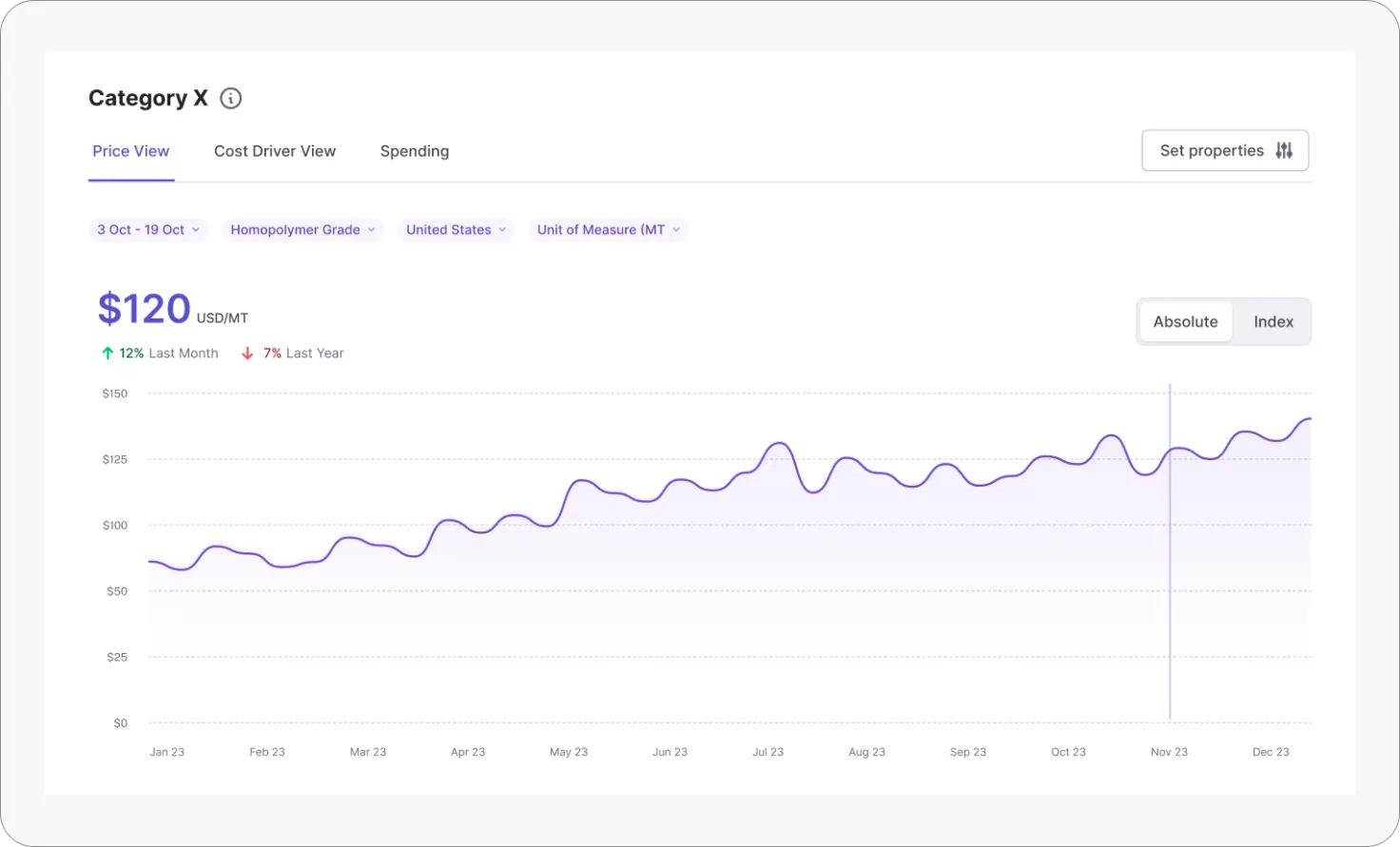The height and width of the screenshot is (847, 1400).
Task: Click the red down arrow for Last Year
Action: coord(247,353)
